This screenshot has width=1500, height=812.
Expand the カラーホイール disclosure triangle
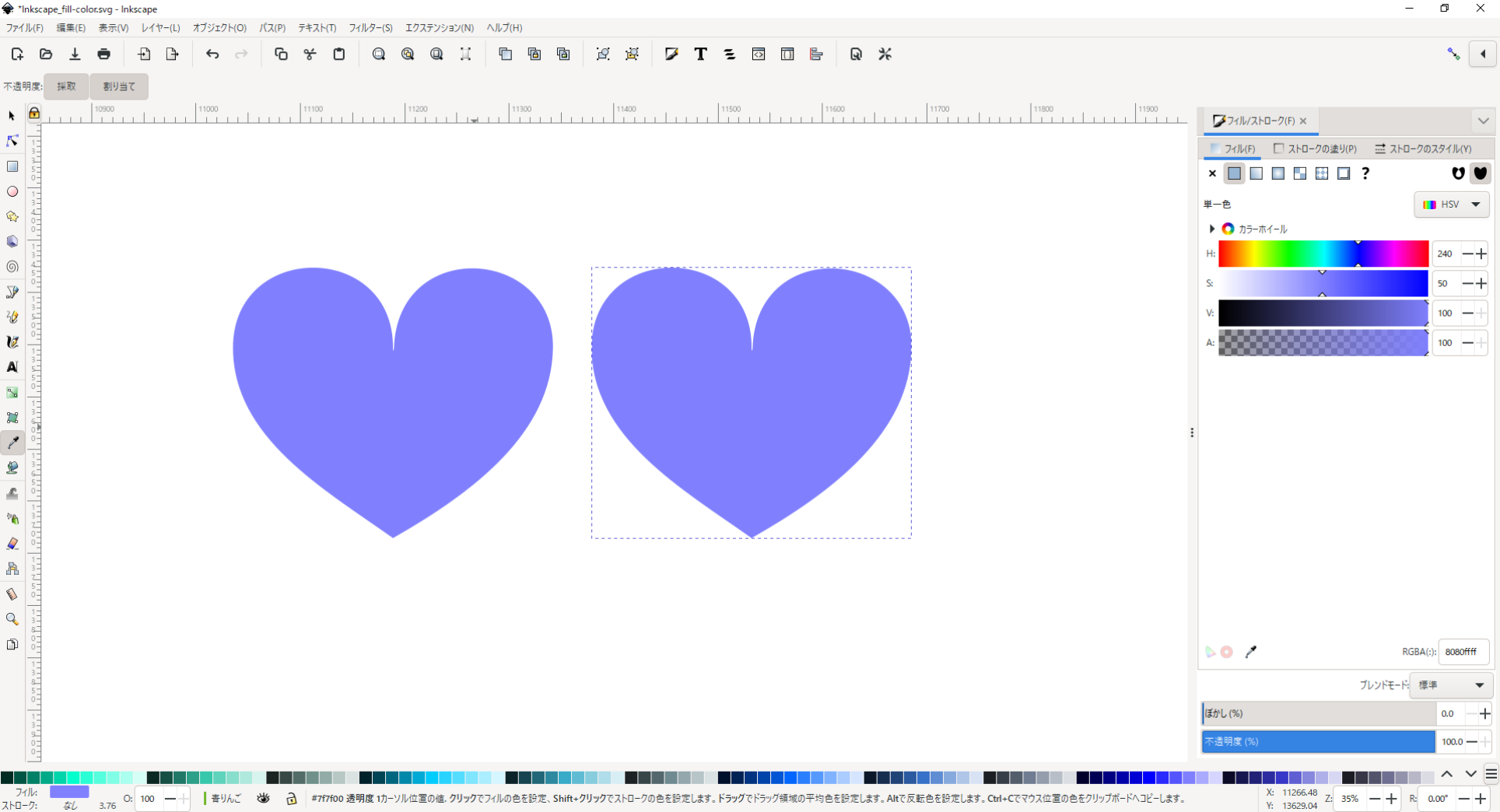click(1211, 229)
